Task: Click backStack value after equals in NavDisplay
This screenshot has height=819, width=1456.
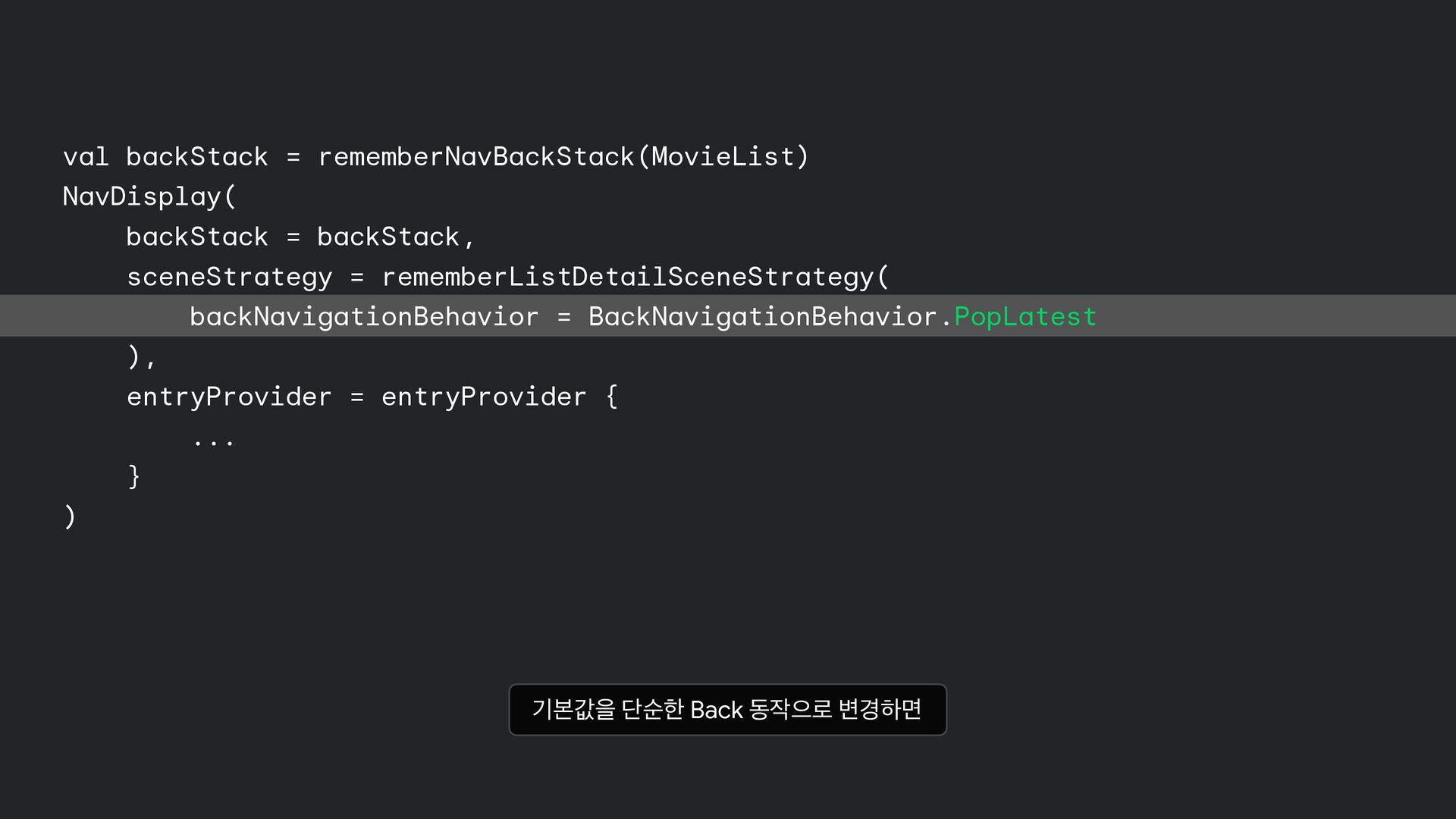Action: [388, 237]
